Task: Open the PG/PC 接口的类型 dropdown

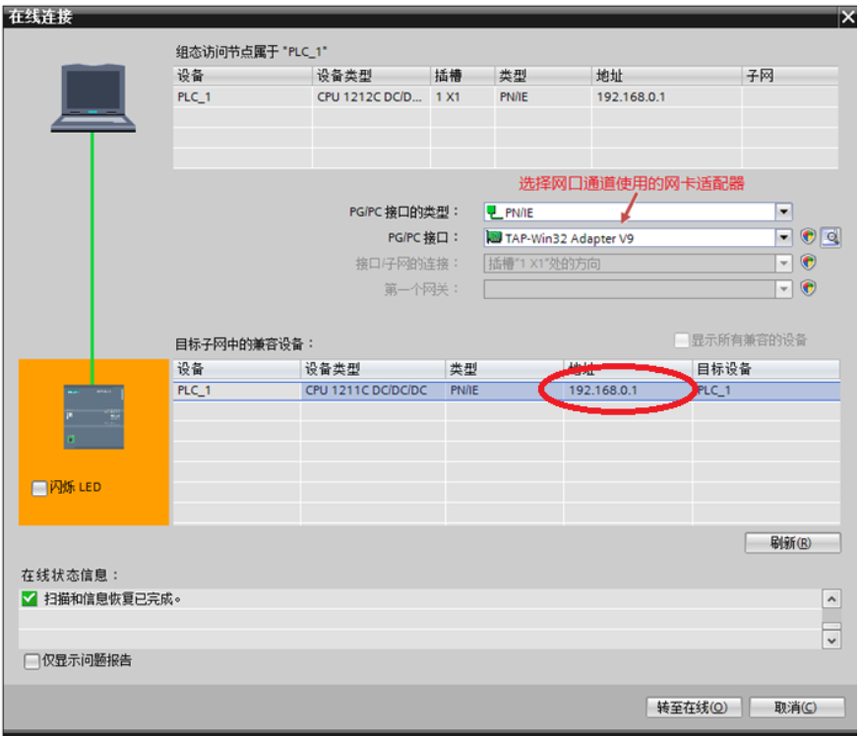Action: click(x=784, y=212)
